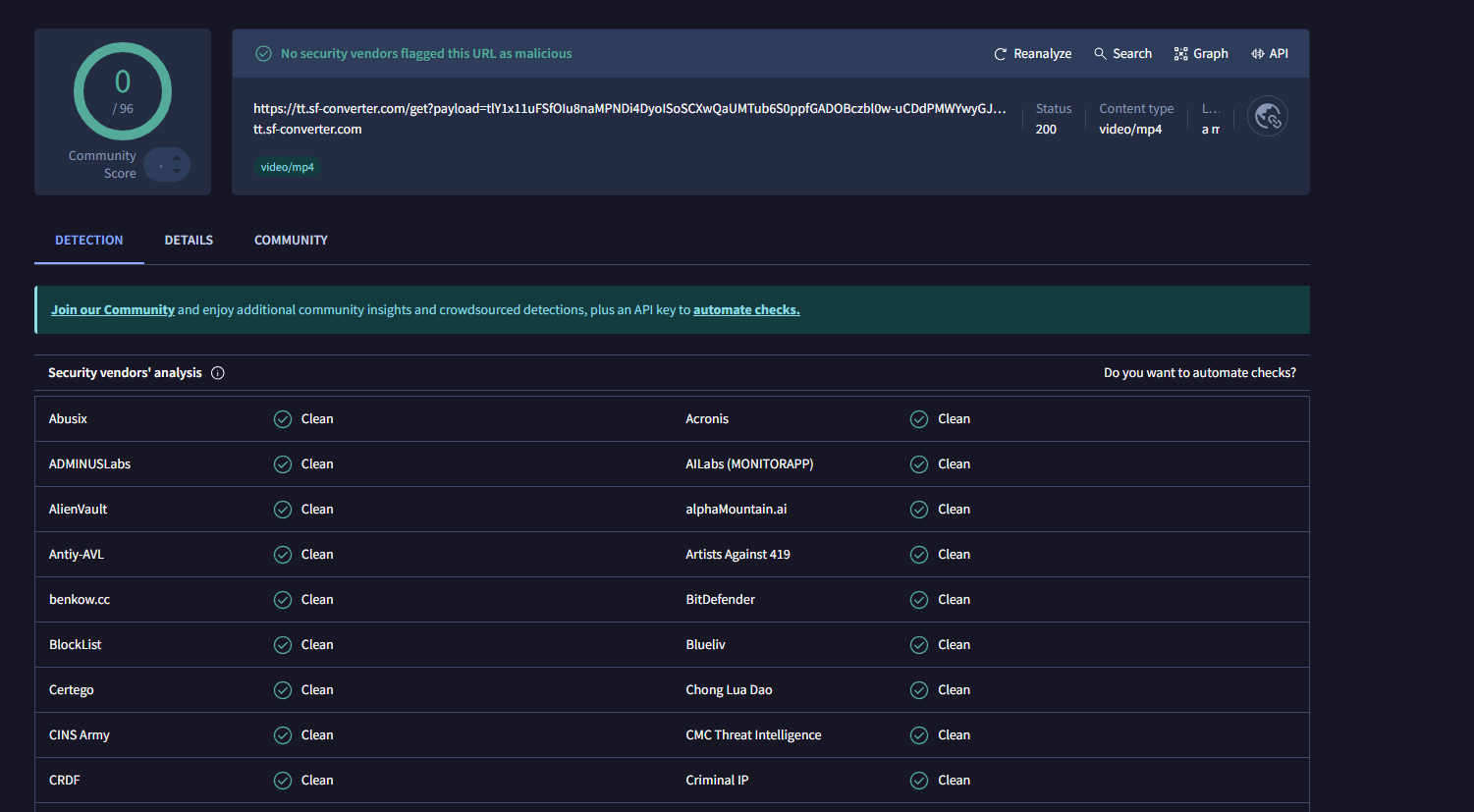Click the globe with link icon
This screenshot has width=1474, height=812.
1268,117
